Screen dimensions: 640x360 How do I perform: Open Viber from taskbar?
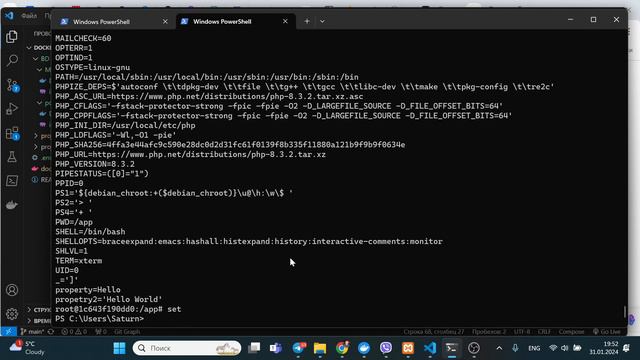point(386,348)
